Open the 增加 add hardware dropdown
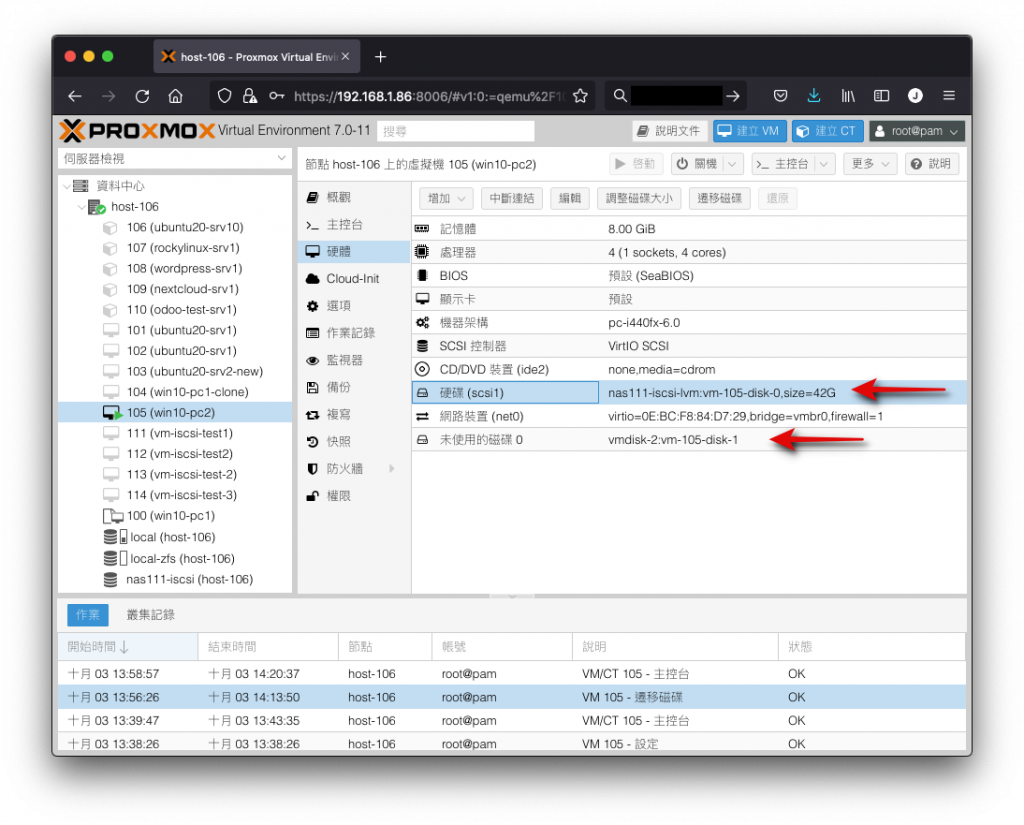Screen dimensions: 1024x825 (x=446, y=199)
